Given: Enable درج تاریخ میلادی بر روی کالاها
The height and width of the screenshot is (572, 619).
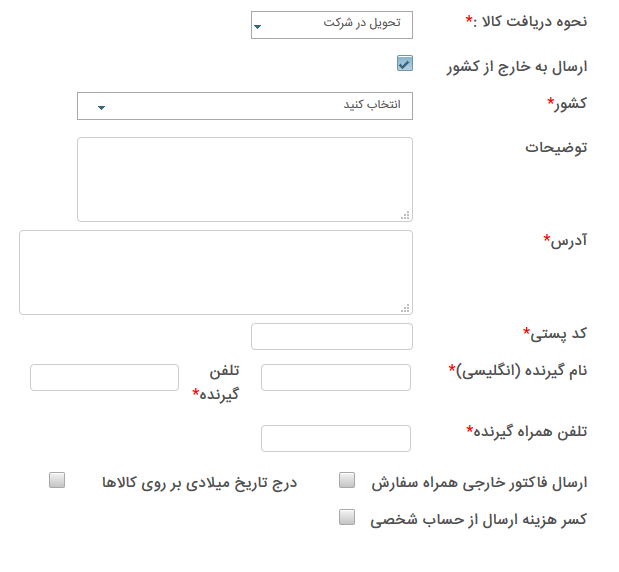Looking at the screenshot, I should click(x=57, y=480).
